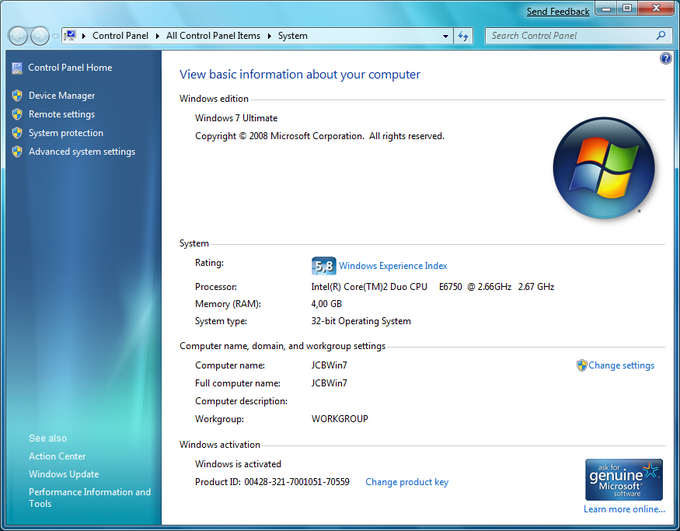The width and height of the screenshot is (680, 531).
Task: Click the Full computer name value JCBWin7
Action: (329, 383)
